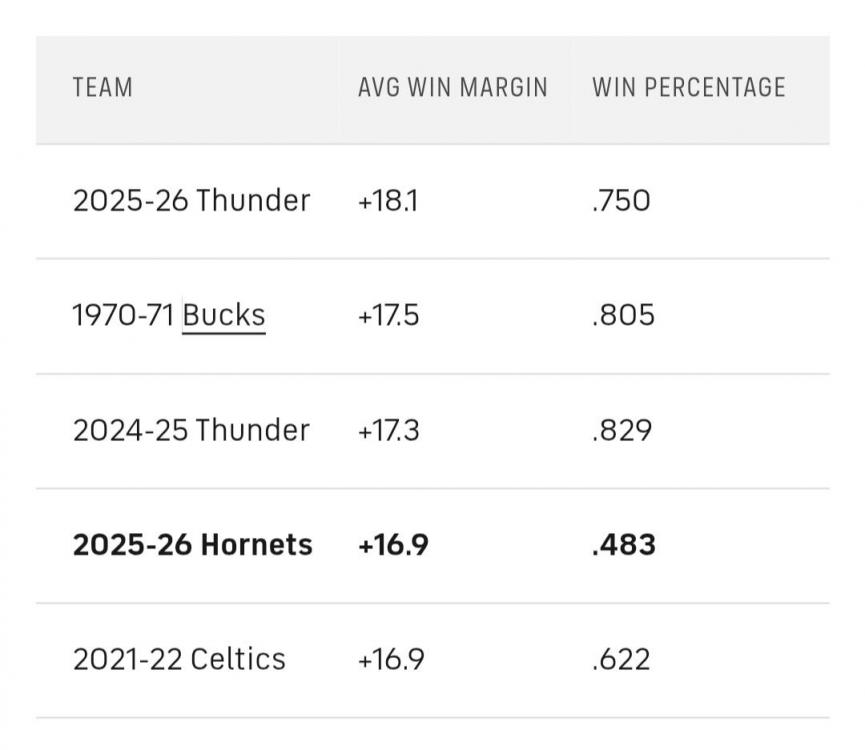This screenshot has width=865, height=750.
Task: Click the Hornets row's bold +16.9 margin
Action: point(392,545)
